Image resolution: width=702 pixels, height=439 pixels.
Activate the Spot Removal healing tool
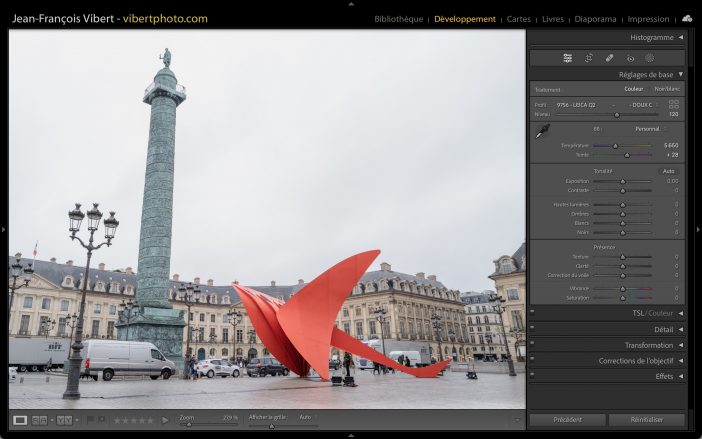tap(610, 58)
